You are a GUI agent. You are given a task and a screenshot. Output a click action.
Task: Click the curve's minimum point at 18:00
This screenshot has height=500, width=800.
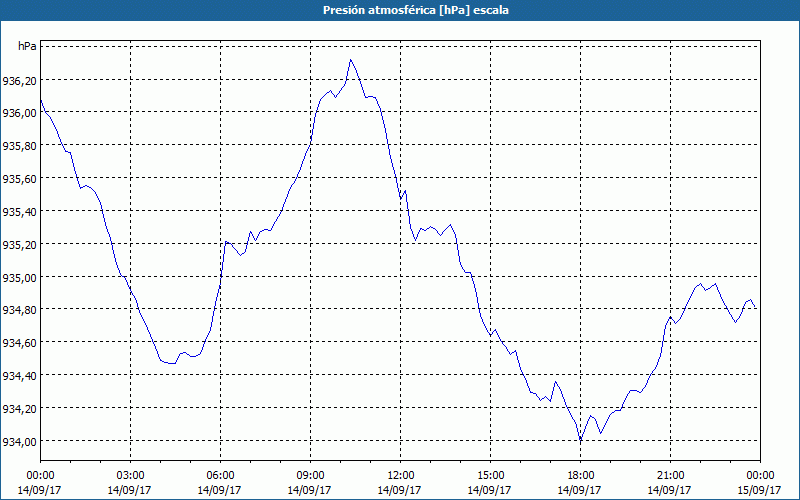click(580, 439)
